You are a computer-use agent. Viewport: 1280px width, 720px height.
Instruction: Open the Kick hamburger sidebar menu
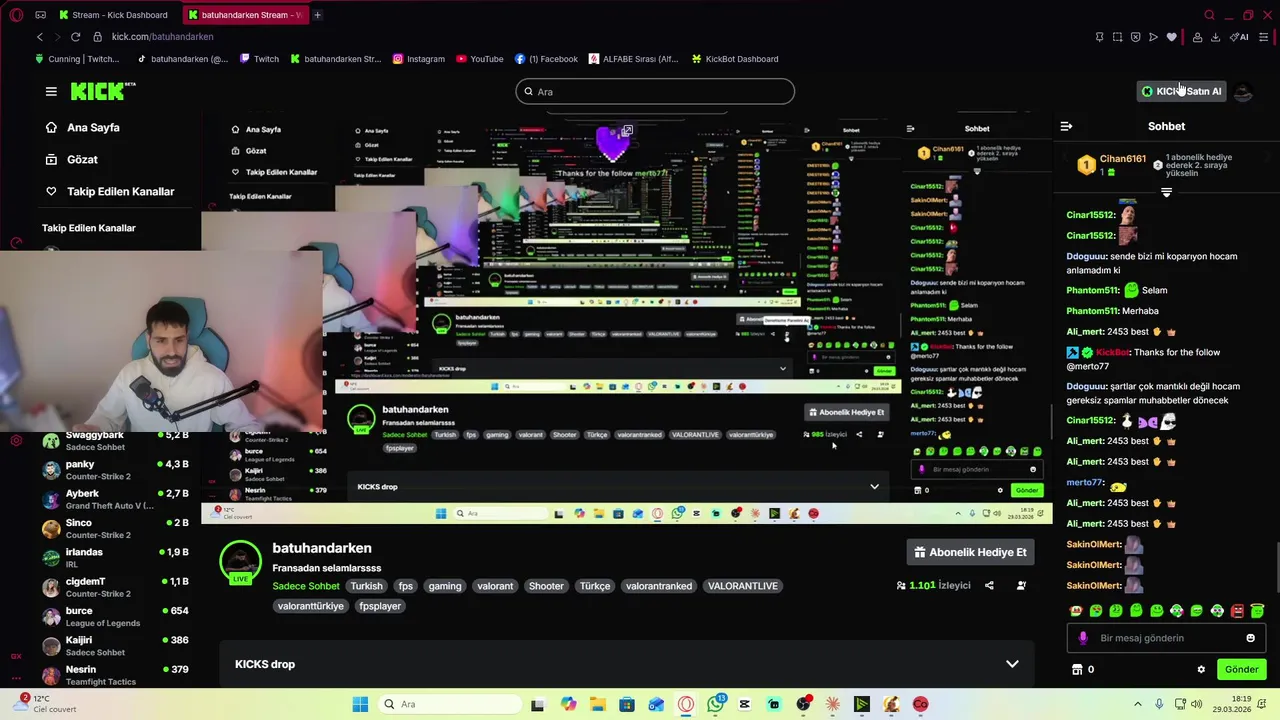pyautogui.click(x=51, y=91)
